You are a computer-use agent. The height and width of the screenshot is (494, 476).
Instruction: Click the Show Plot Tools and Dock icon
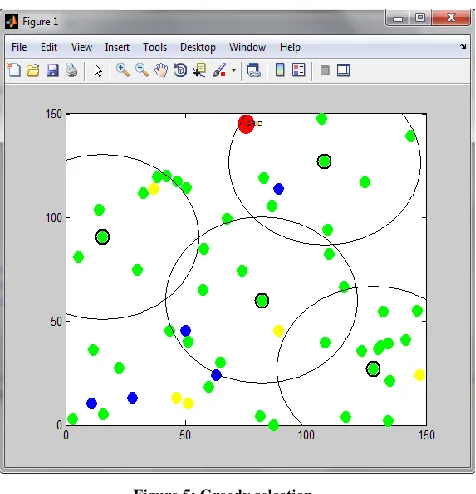click(343, 70)
